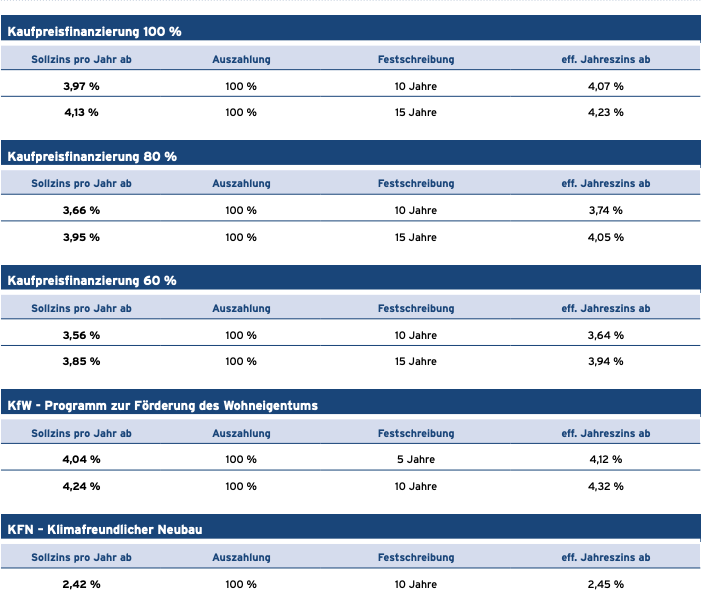This screenshot has width=701, height=596.
Task: Click the 5 Jahre Festschreibung cell
Action: (x=416, y=460)
